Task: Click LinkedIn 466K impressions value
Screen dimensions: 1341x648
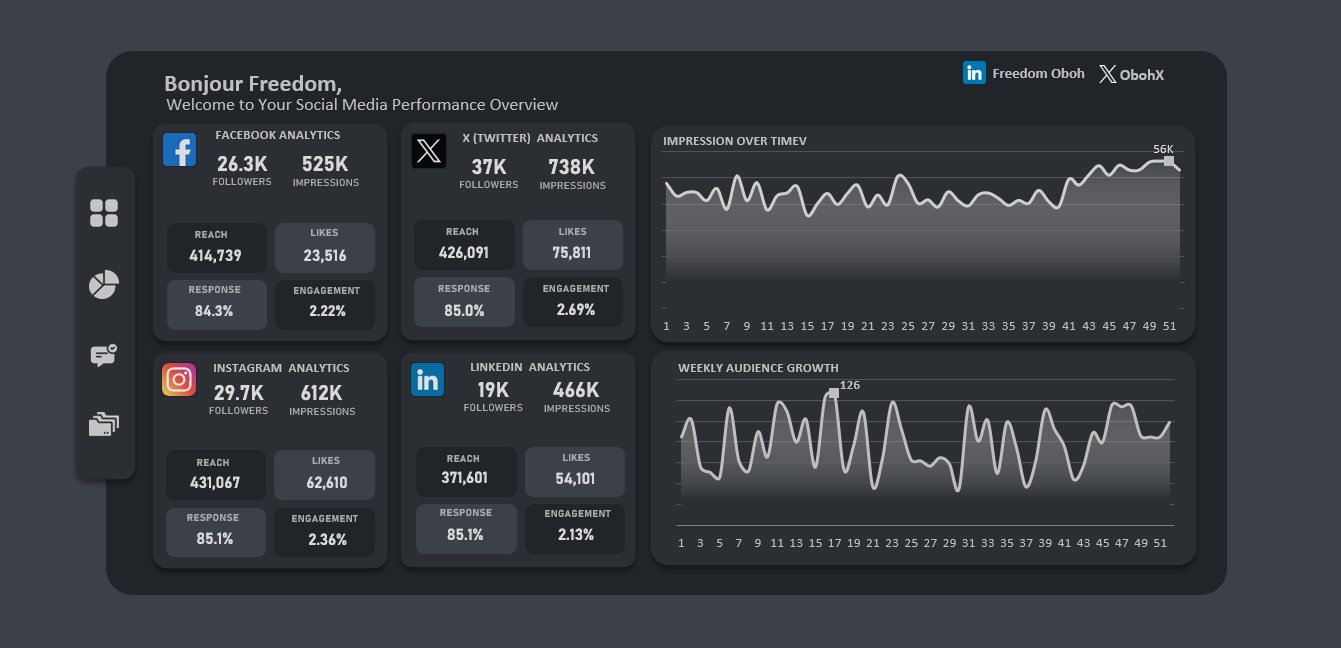Action: pyautogui.click(x=576, y=390)
